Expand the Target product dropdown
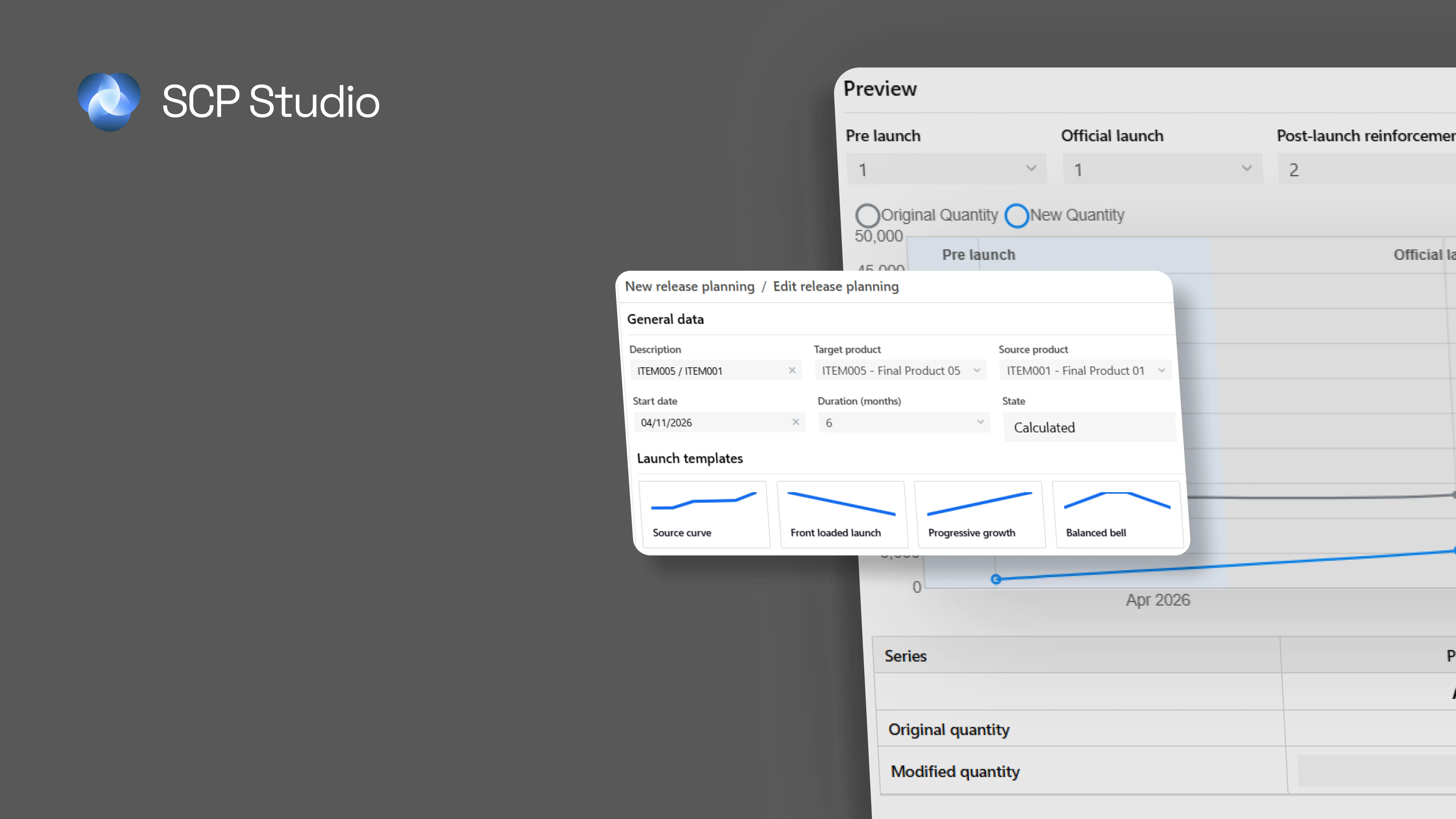This screenshot has width=1456, height=819. (x=900, y=370)
